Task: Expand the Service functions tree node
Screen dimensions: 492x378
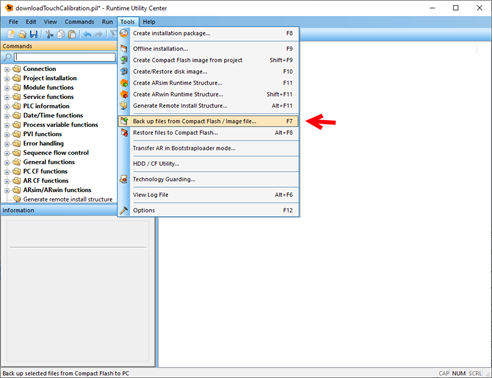Action: (7, 98)
